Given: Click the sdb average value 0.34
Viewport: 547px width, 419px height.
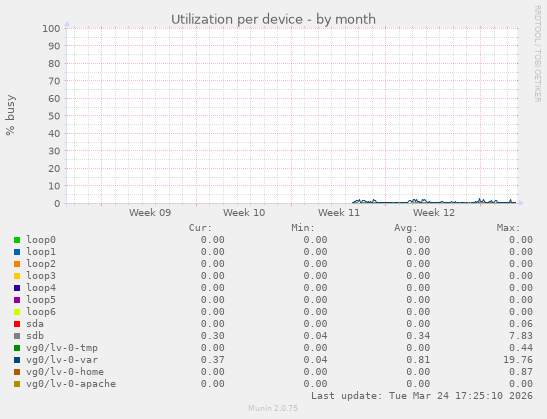Looking at the screenshot, I should (x=418, y=336).
